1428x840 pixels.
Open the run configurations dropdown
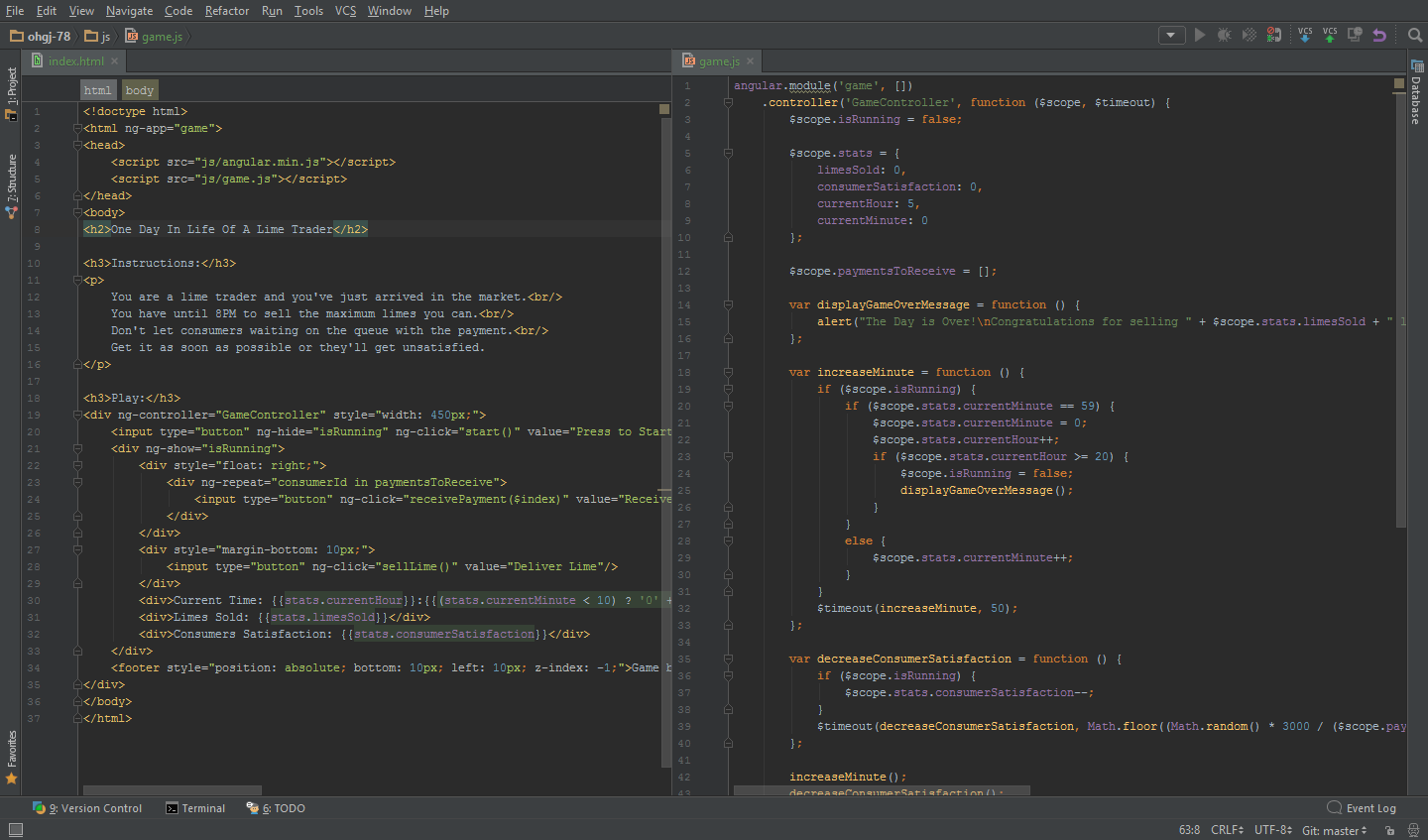[1171, 35]
